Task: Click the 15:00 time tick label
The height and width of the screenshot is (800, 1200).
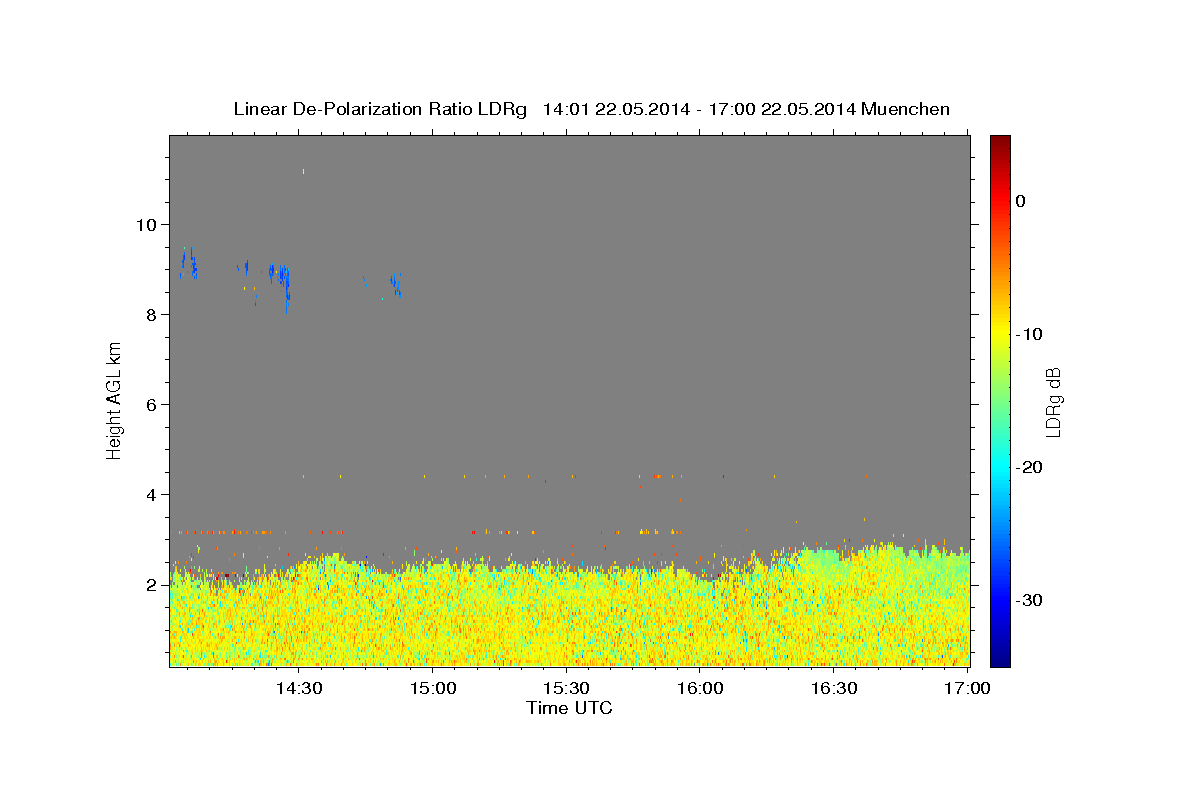Action: pos(432,688)
